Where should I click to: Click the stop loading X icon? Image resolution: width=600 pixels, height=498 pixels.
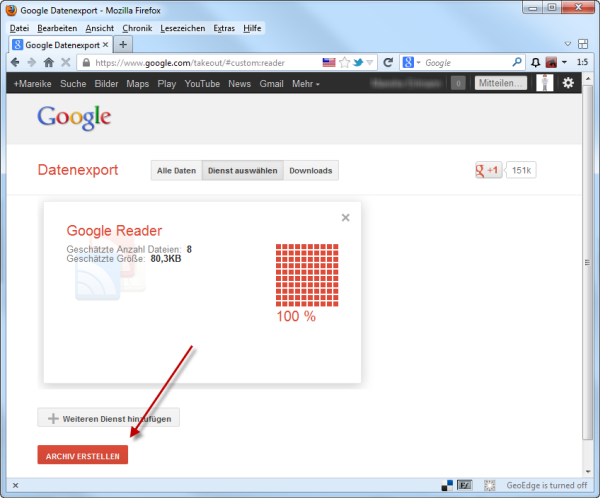[66, 62]
